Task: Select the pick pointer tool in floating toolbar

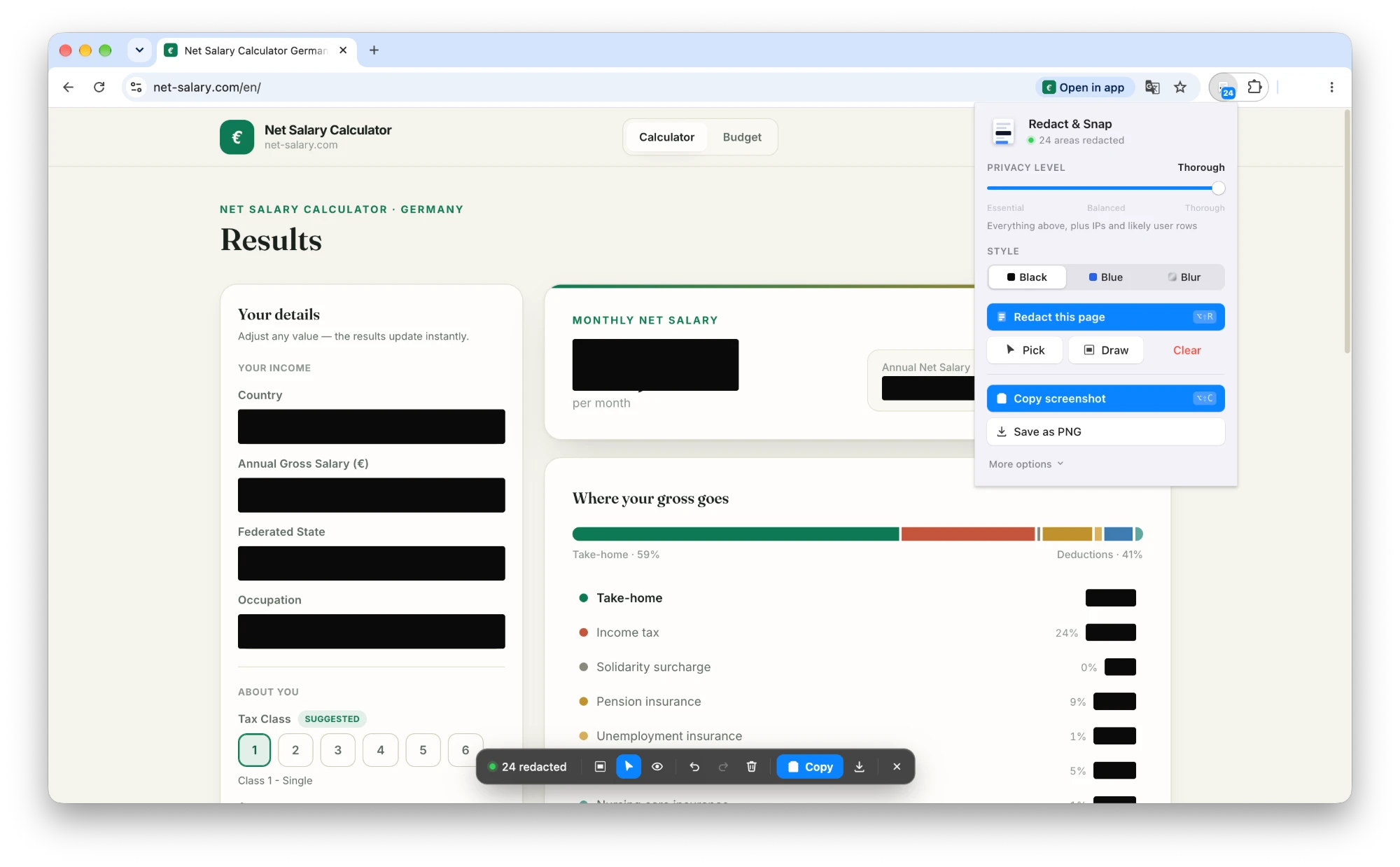Action: coord(629,766)
